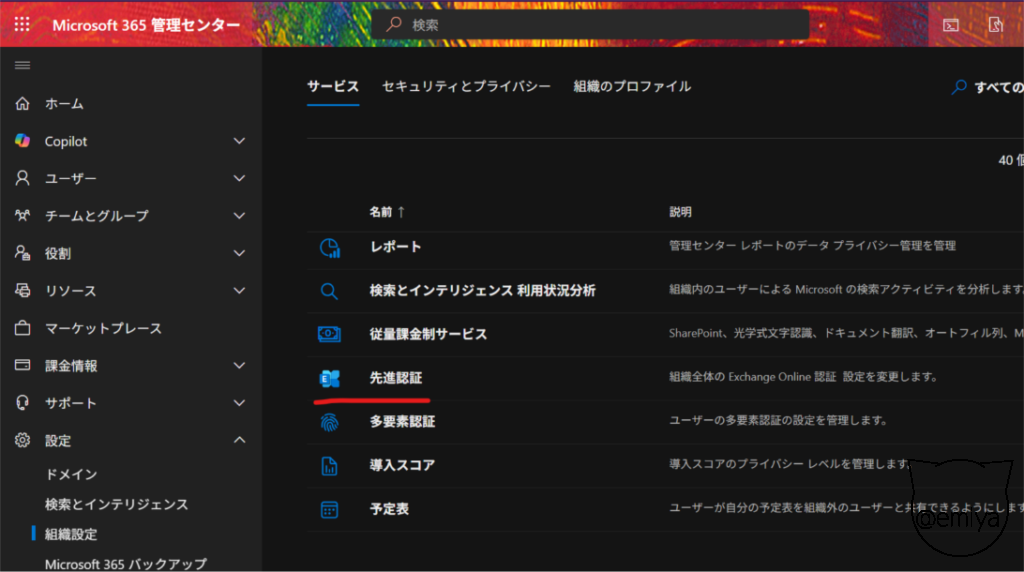Open the app launcher waffle icon
Viewport: 1024px width, 572px height.
click(x=22, y=25)
